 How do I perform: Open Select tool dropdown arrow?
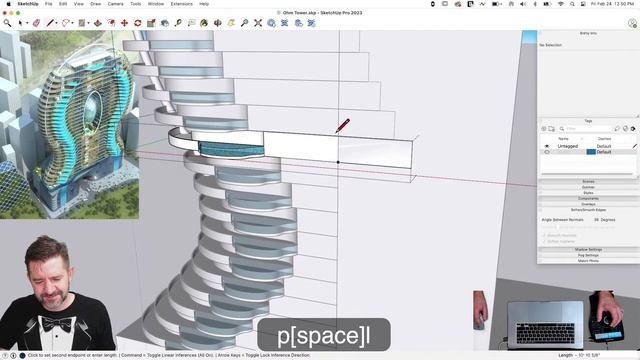(27, 23)
